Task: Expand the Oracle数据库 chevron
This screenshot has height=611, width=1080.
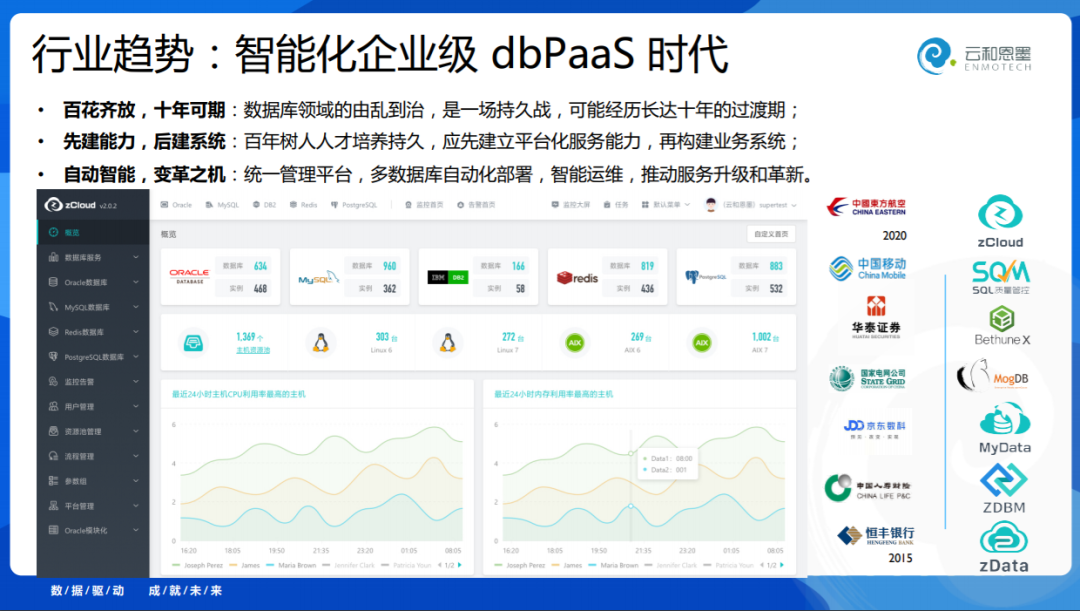Action: tap(136, 282)
